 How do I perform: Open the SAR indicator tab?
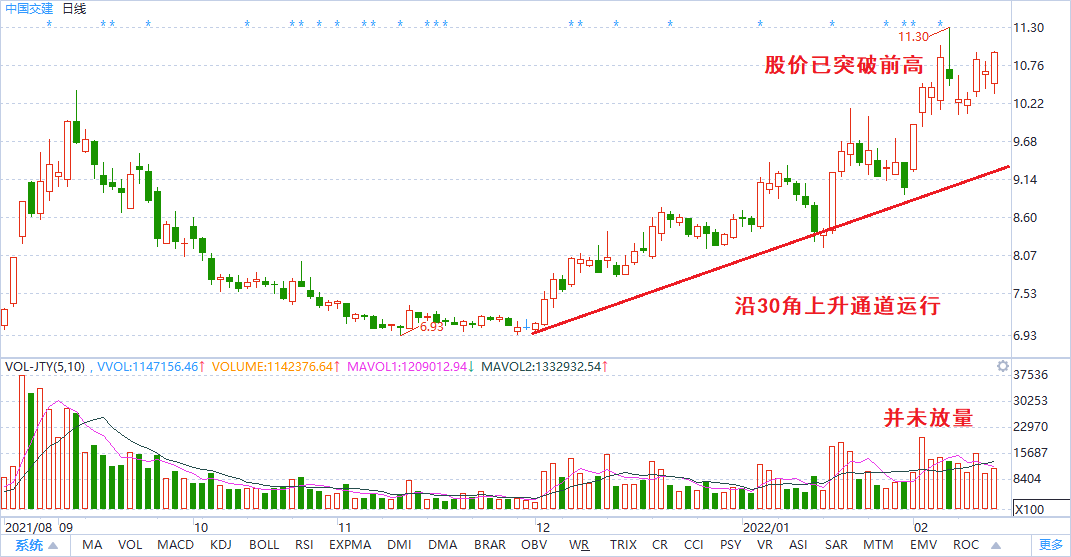(836, 545)
